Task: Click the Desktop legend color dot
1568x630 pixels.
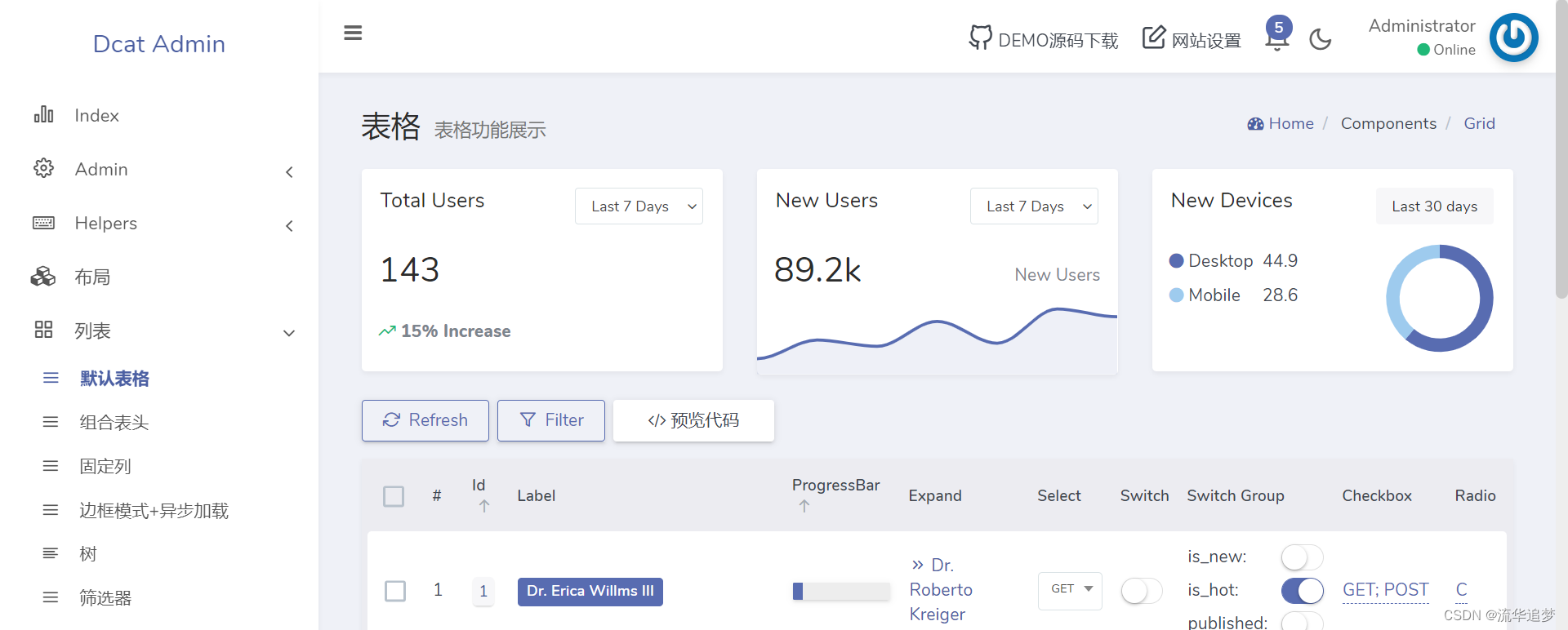Action: click(1177, 260)
